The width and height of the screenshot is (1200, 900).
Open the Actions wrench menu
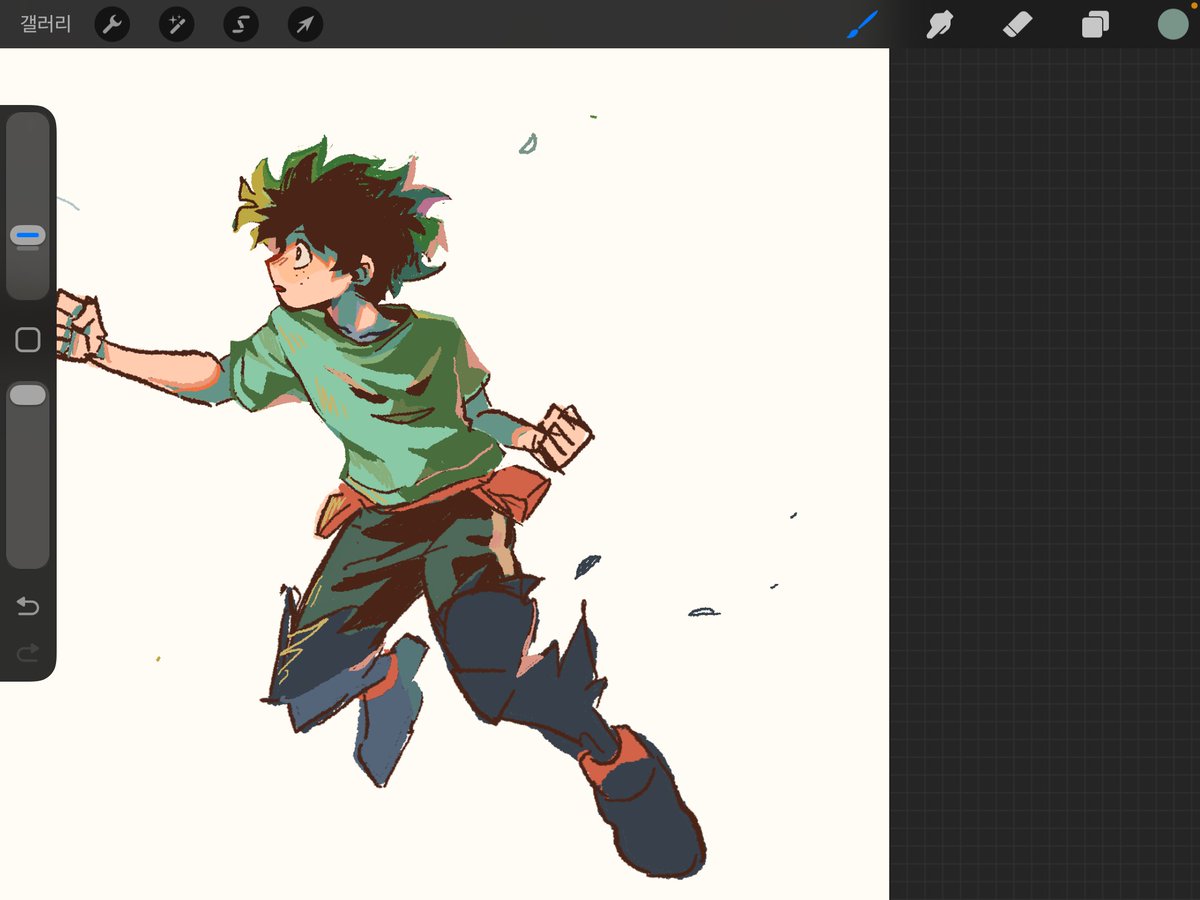(113, 24)
